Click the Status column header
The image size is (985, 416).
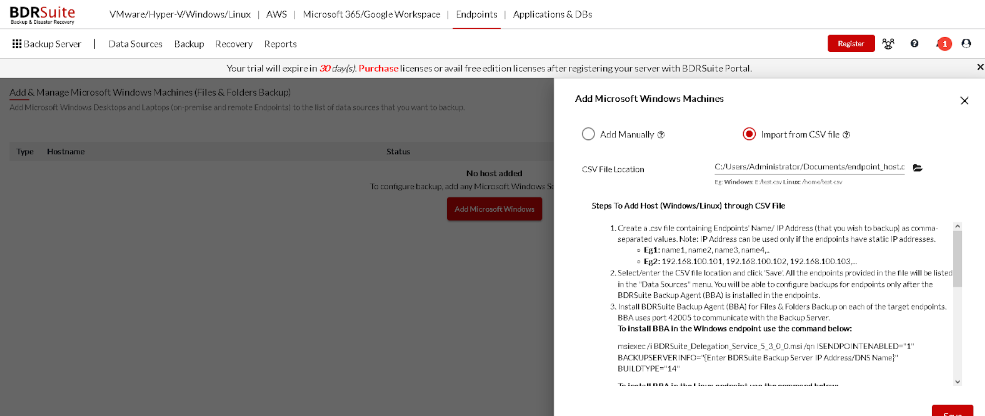click(398, 151)
